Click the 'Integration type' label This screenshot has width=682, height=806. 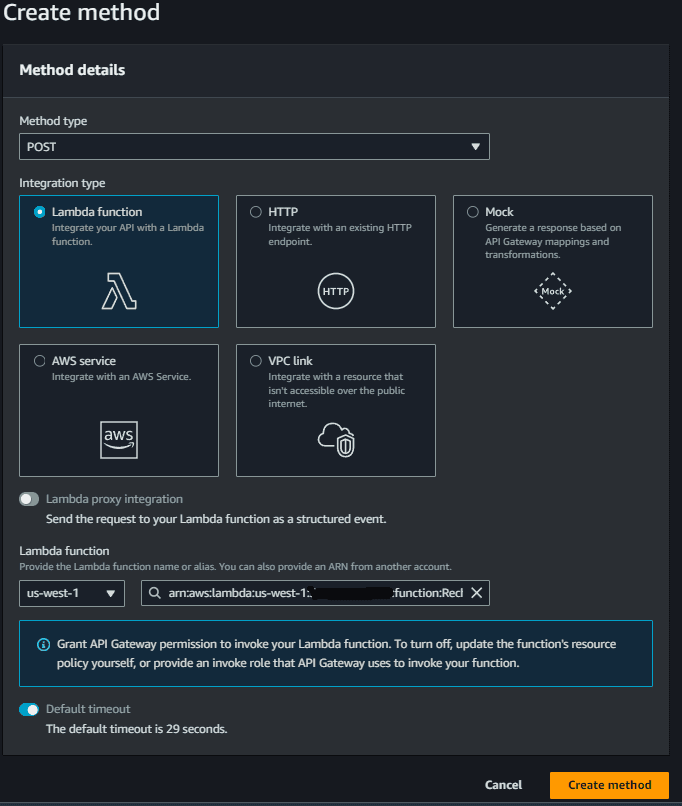[x=62, y=183]
